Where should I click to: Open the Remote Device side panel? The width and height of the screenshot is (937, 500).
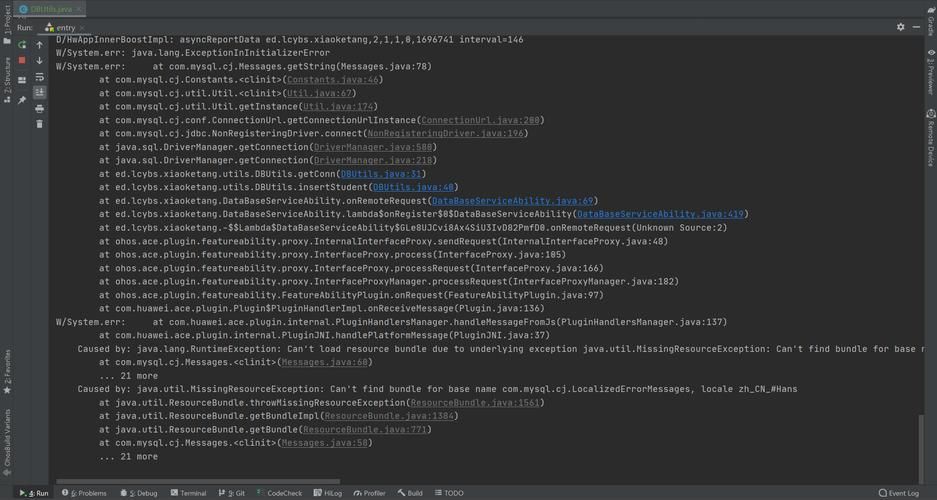tap(930, 138)
